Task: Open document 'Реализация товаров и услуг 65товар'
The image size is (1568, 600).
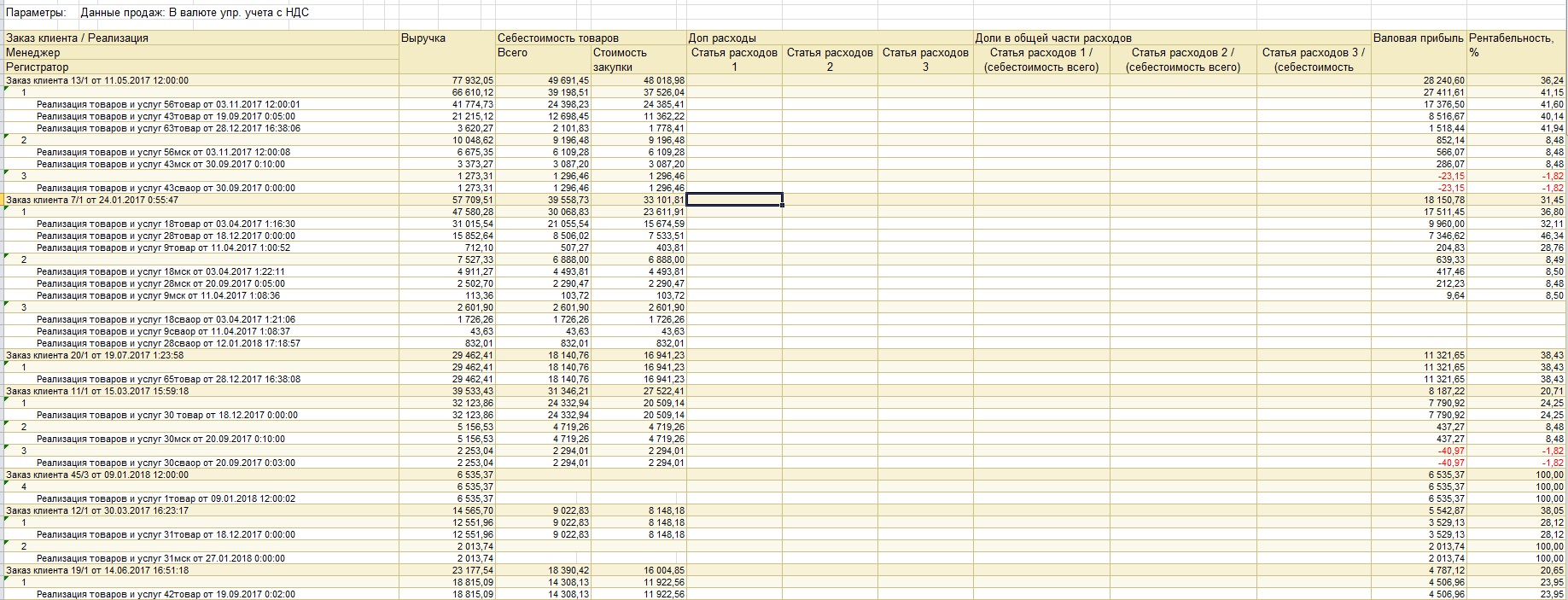Action: pos(168,379)
